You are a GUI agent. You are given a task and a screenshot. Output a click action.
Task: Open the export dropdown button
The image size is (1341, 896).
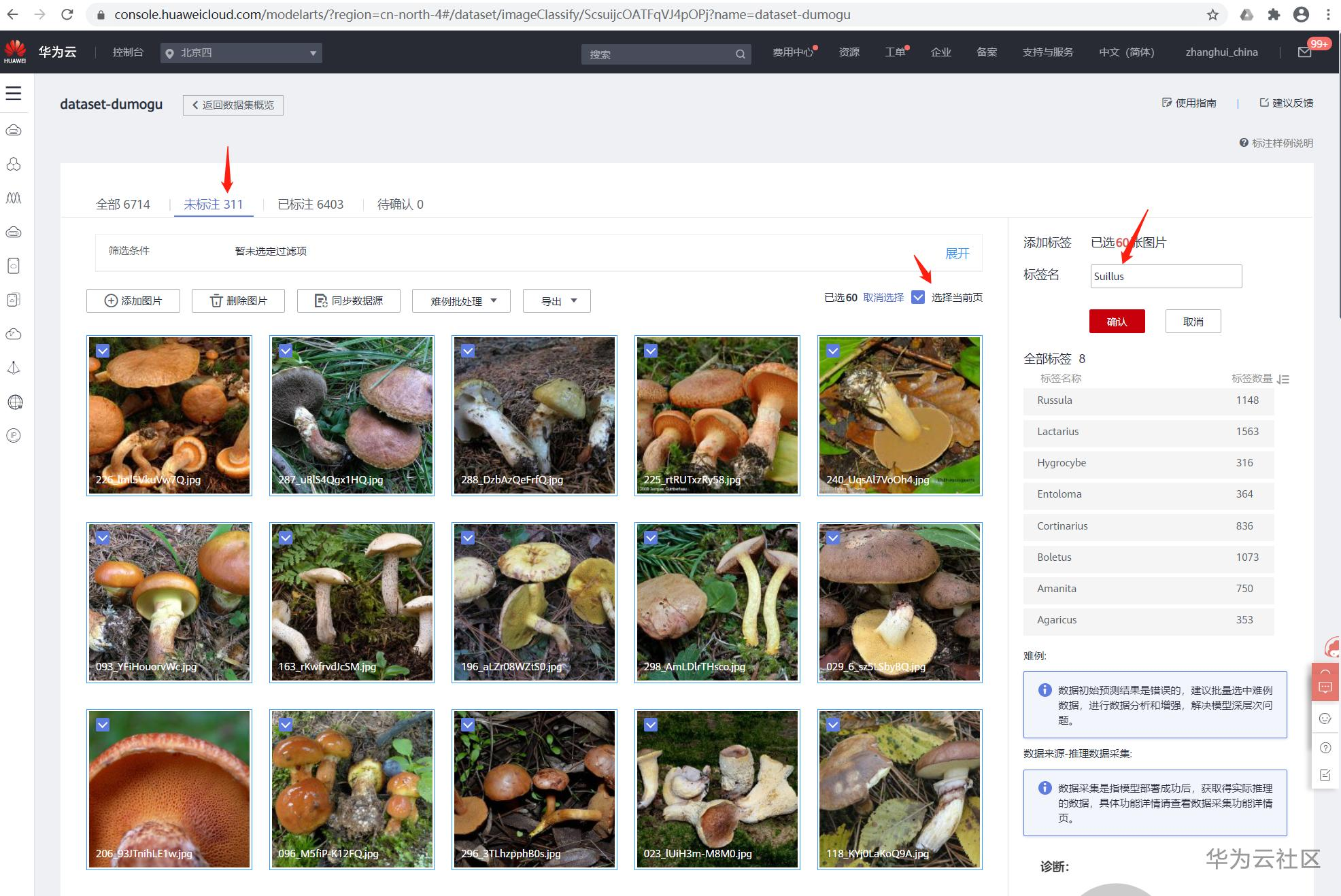tap(556, 301)
